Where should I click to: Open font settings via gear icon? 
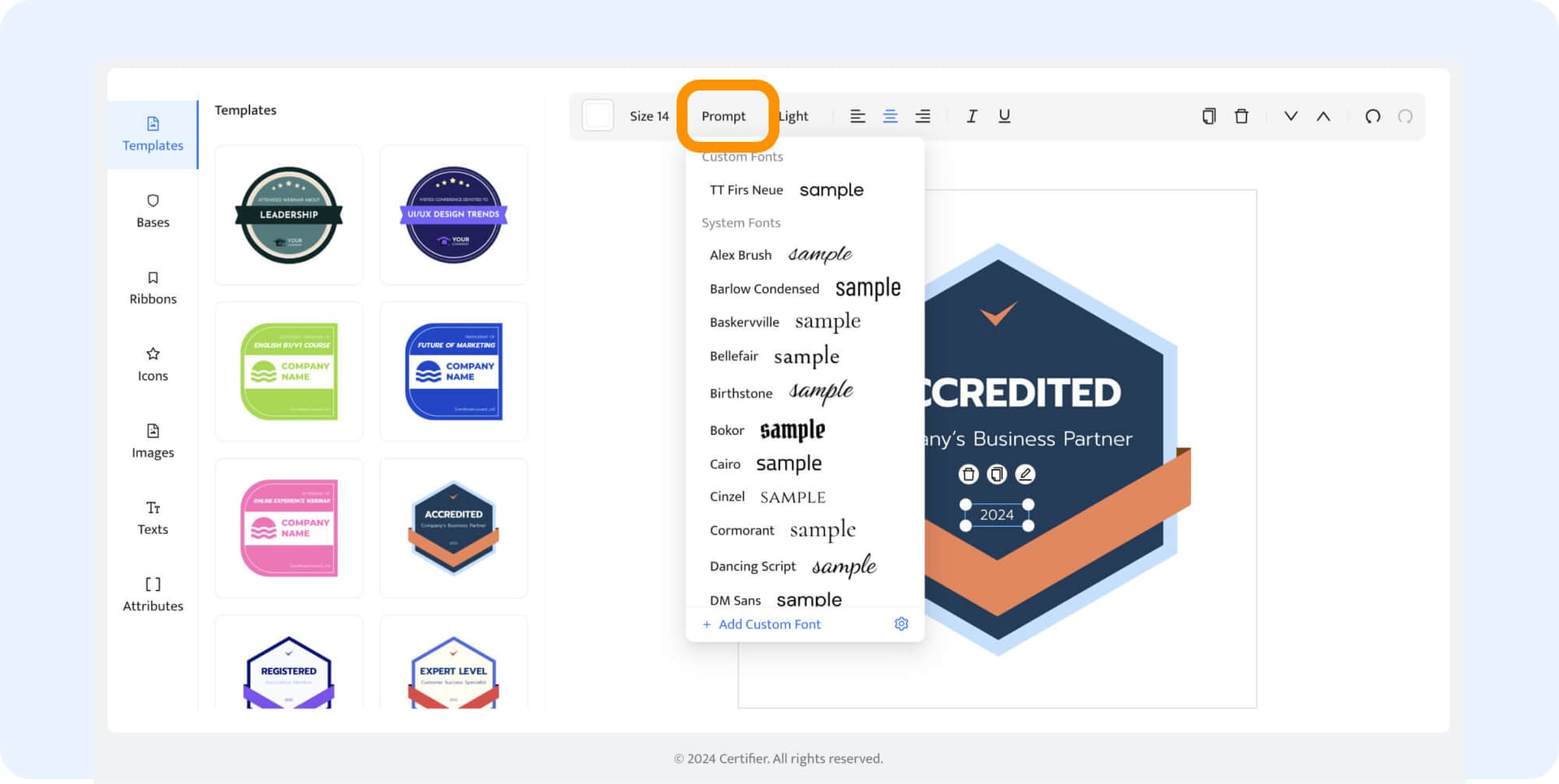point(901,623)
